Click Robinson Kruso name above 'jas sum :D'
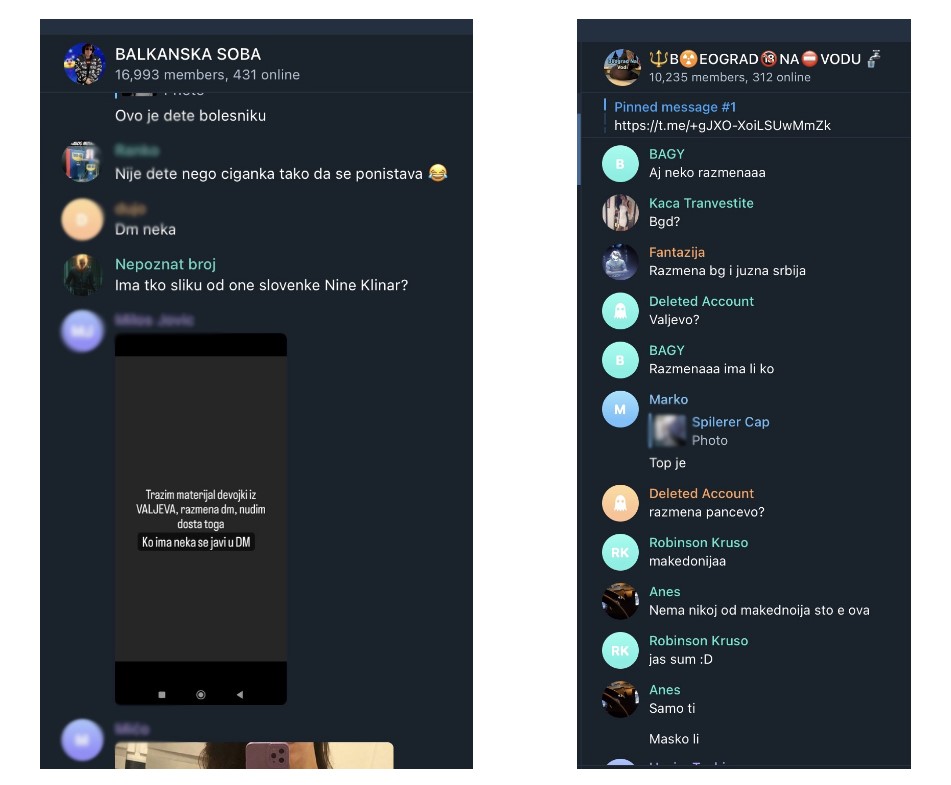951x785 pixels. (x=698, y=641)
